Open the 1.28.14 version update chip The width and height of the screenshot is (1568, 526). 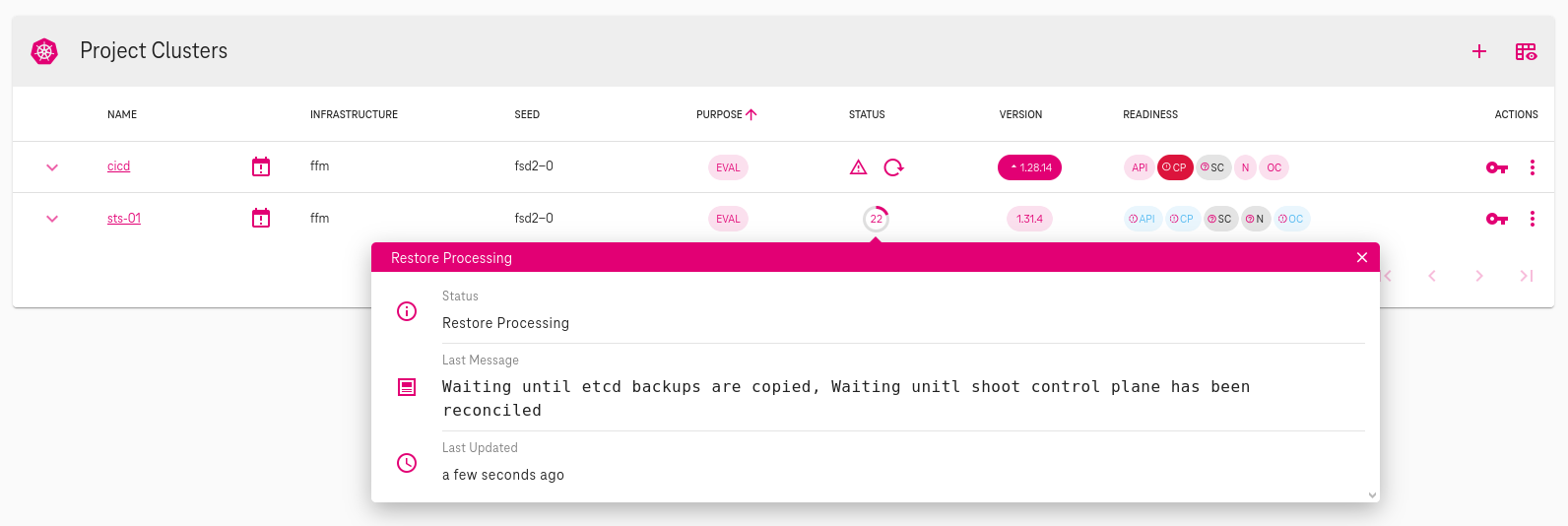[x=1029, y=167]
